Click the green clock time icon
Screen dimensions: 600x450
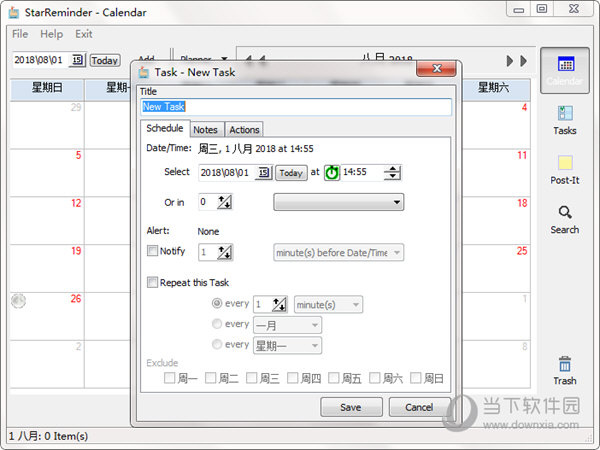pyautogui.click(x=332, y=173)
